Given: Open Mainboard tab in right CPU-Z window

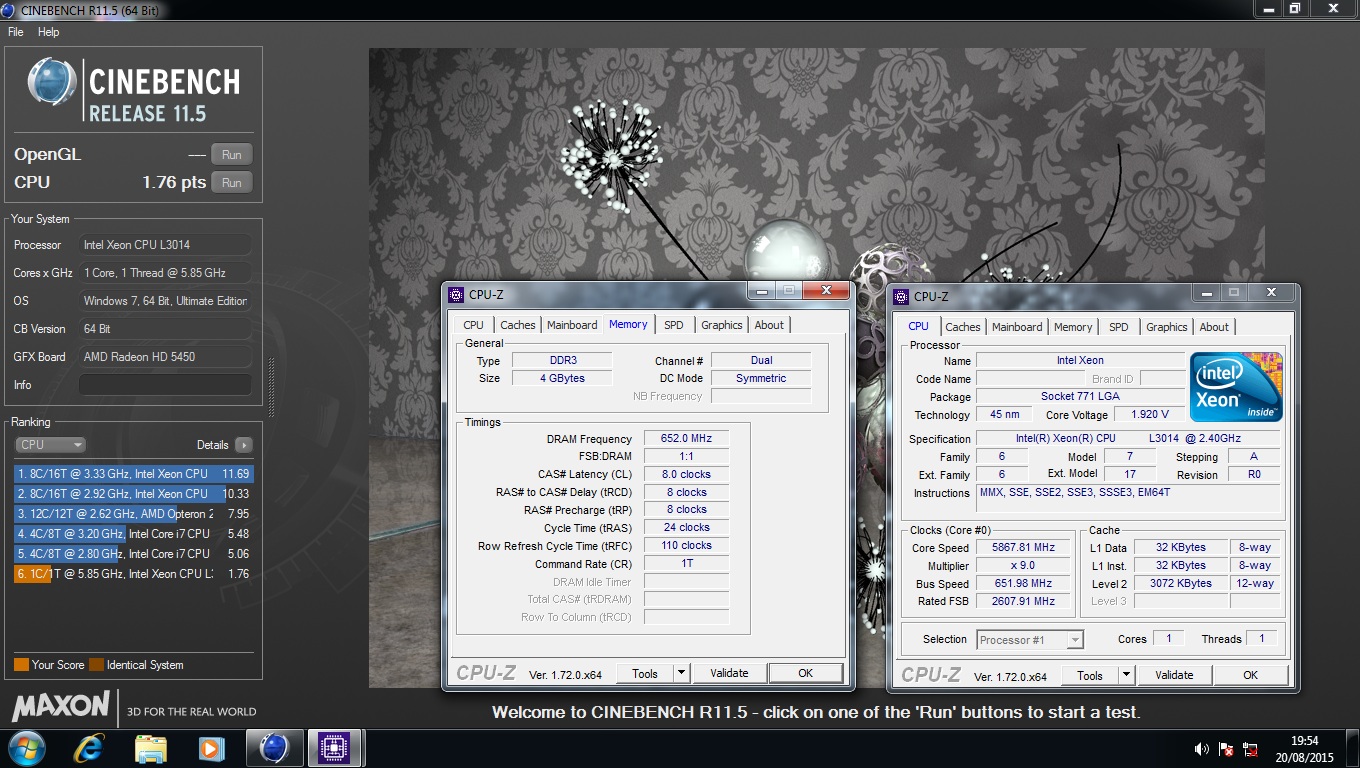Looking at the screenshot, I should [x=1017, y=327].
